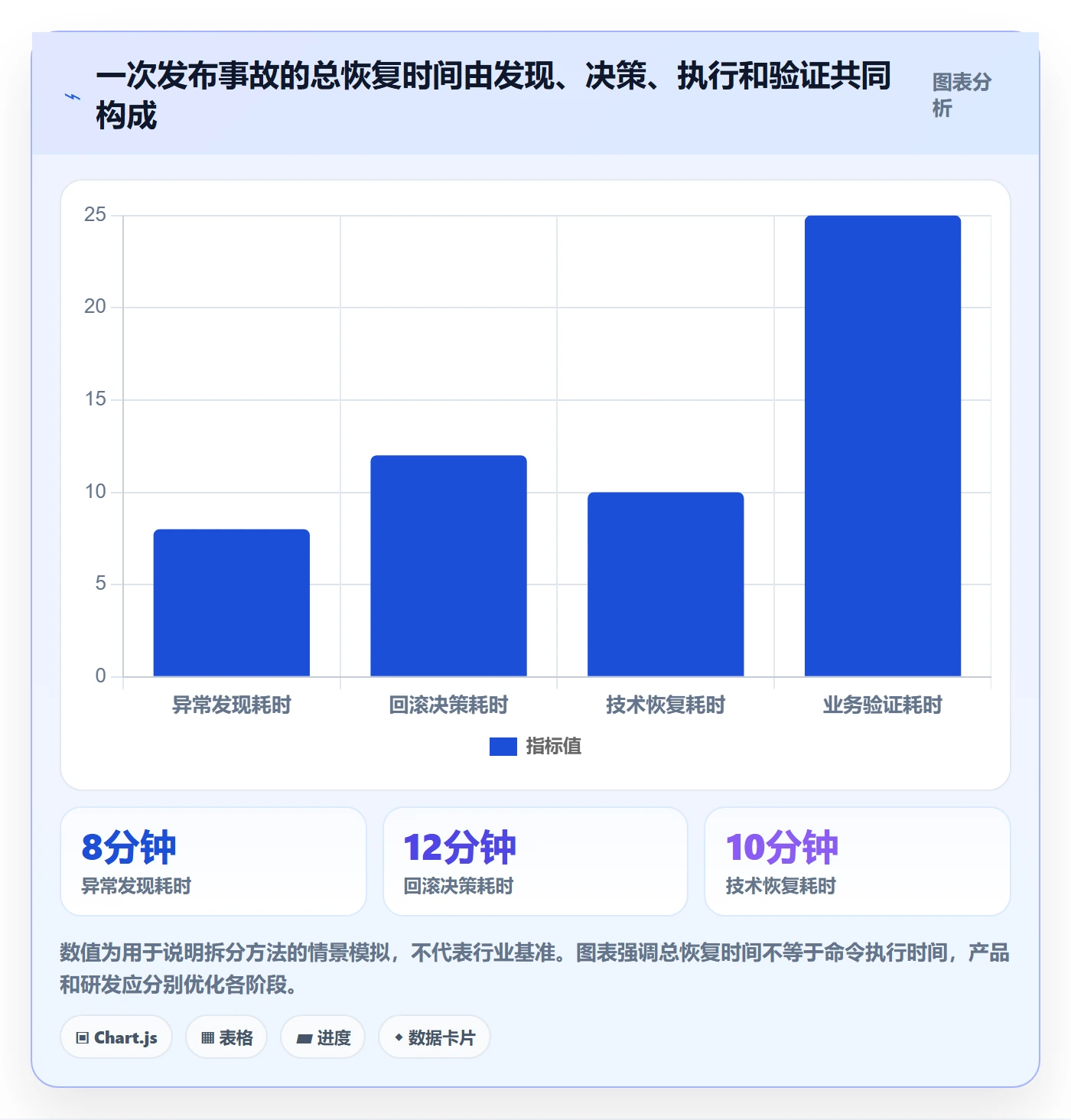Select the 异常发现耗时 bar in chart
1071x1120 pixels.
[x=232, y=603]
